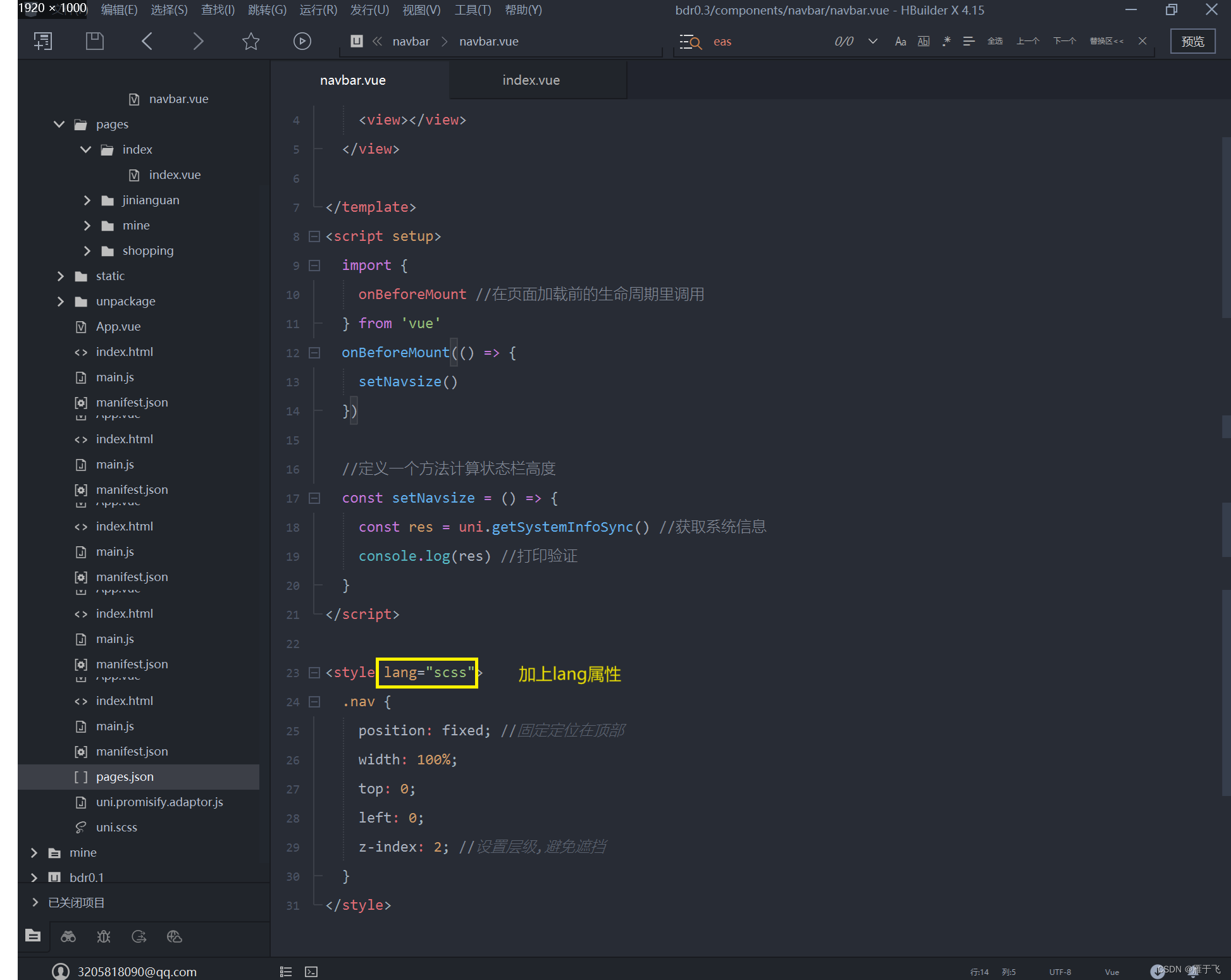Toggle regular expression search option

coord(946,41)
